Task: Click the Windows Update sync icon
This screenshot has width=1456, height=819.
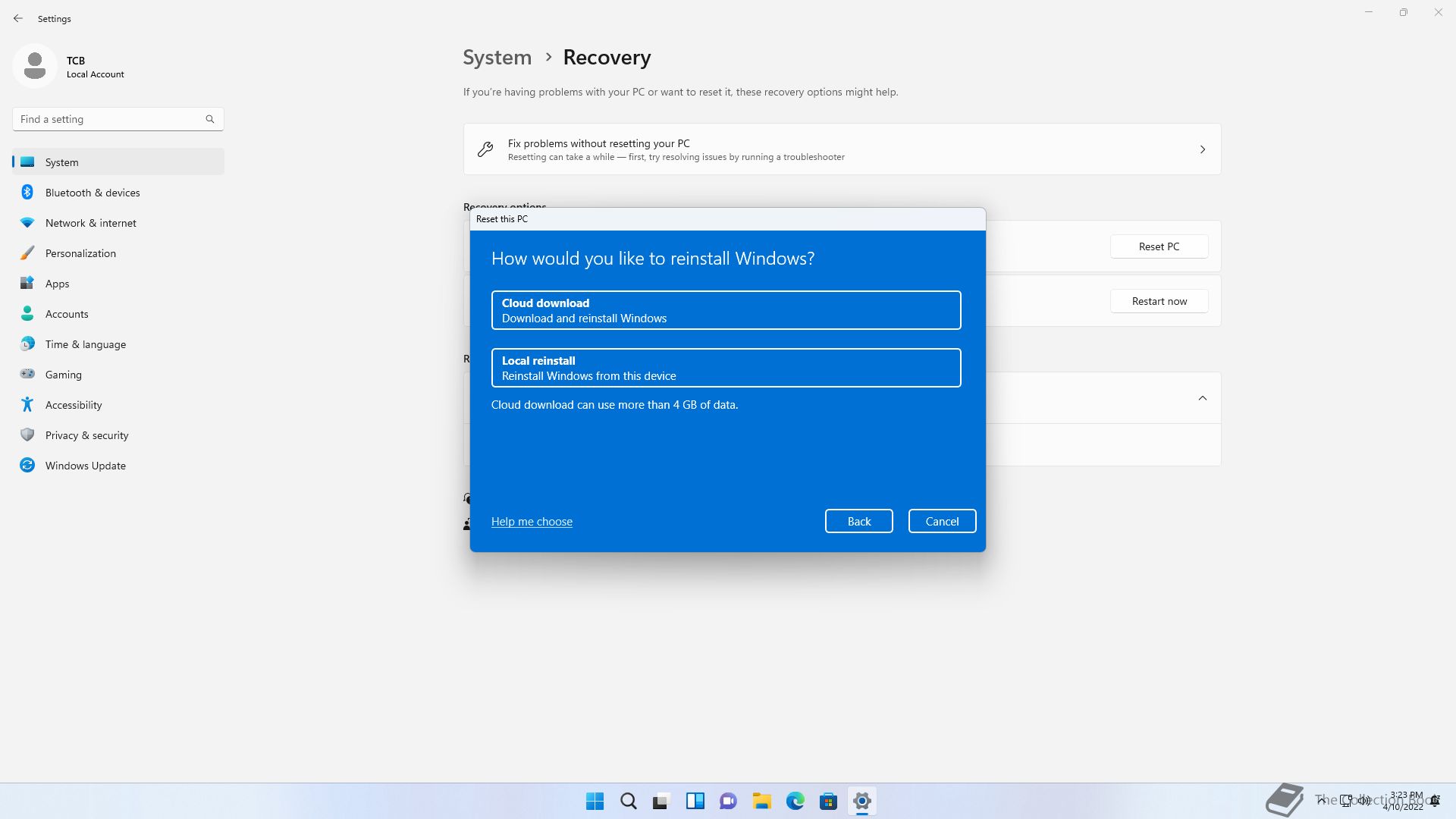Action: coord(27,465)
